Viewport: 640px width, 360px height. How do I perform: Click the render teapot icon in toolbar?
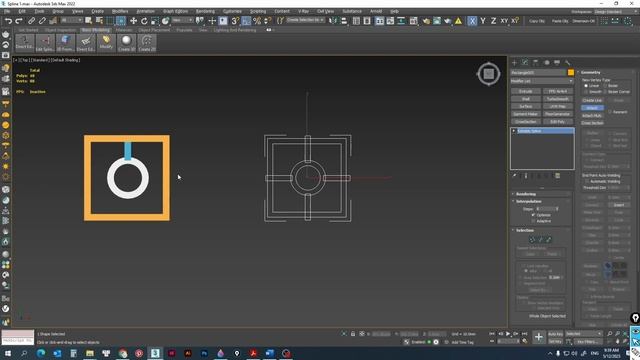[x=447, y=20]
